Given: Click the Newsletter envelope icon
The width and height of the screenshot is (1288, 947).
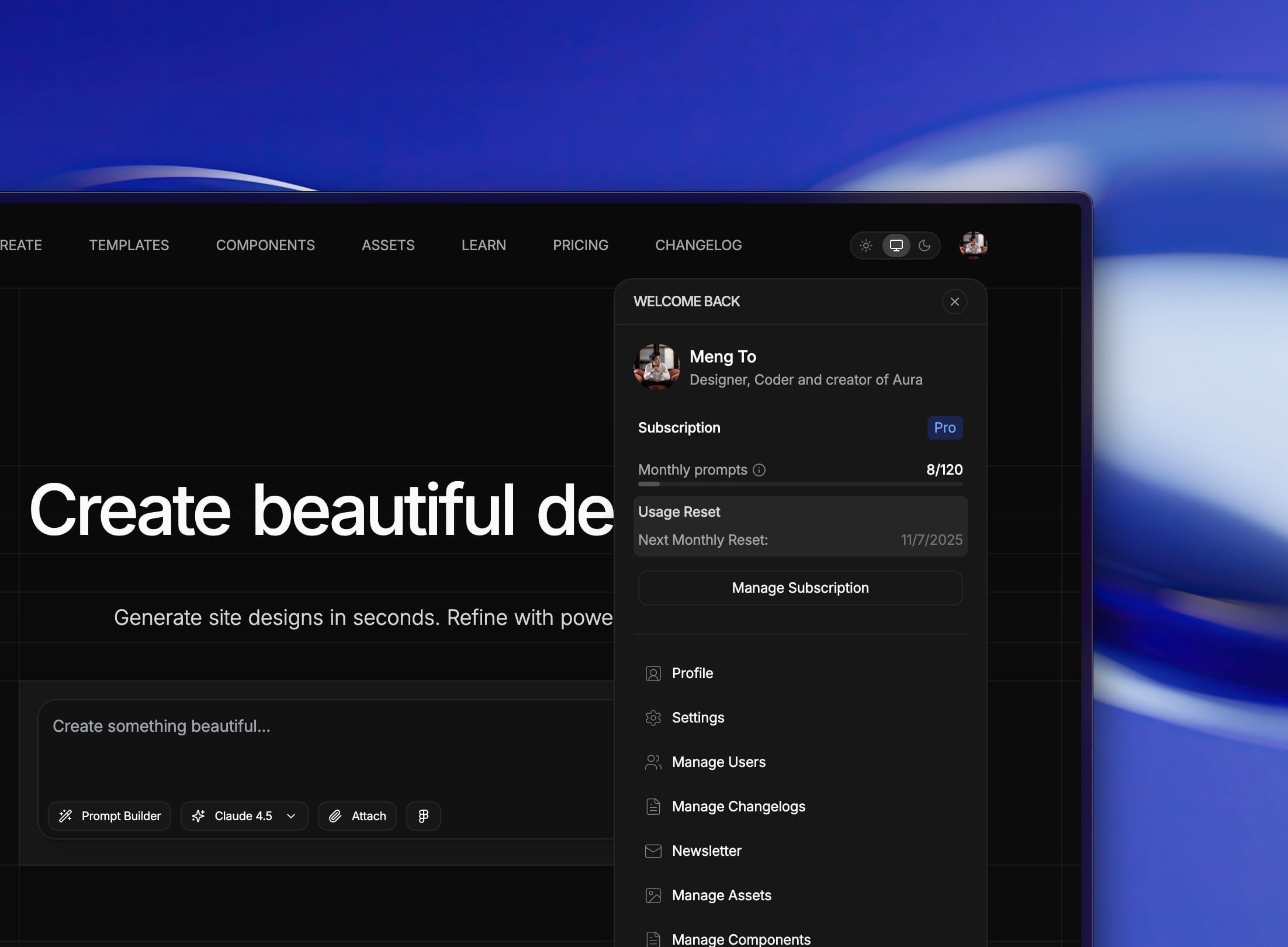Looking at the screenshot, I should tap(653, 851).
